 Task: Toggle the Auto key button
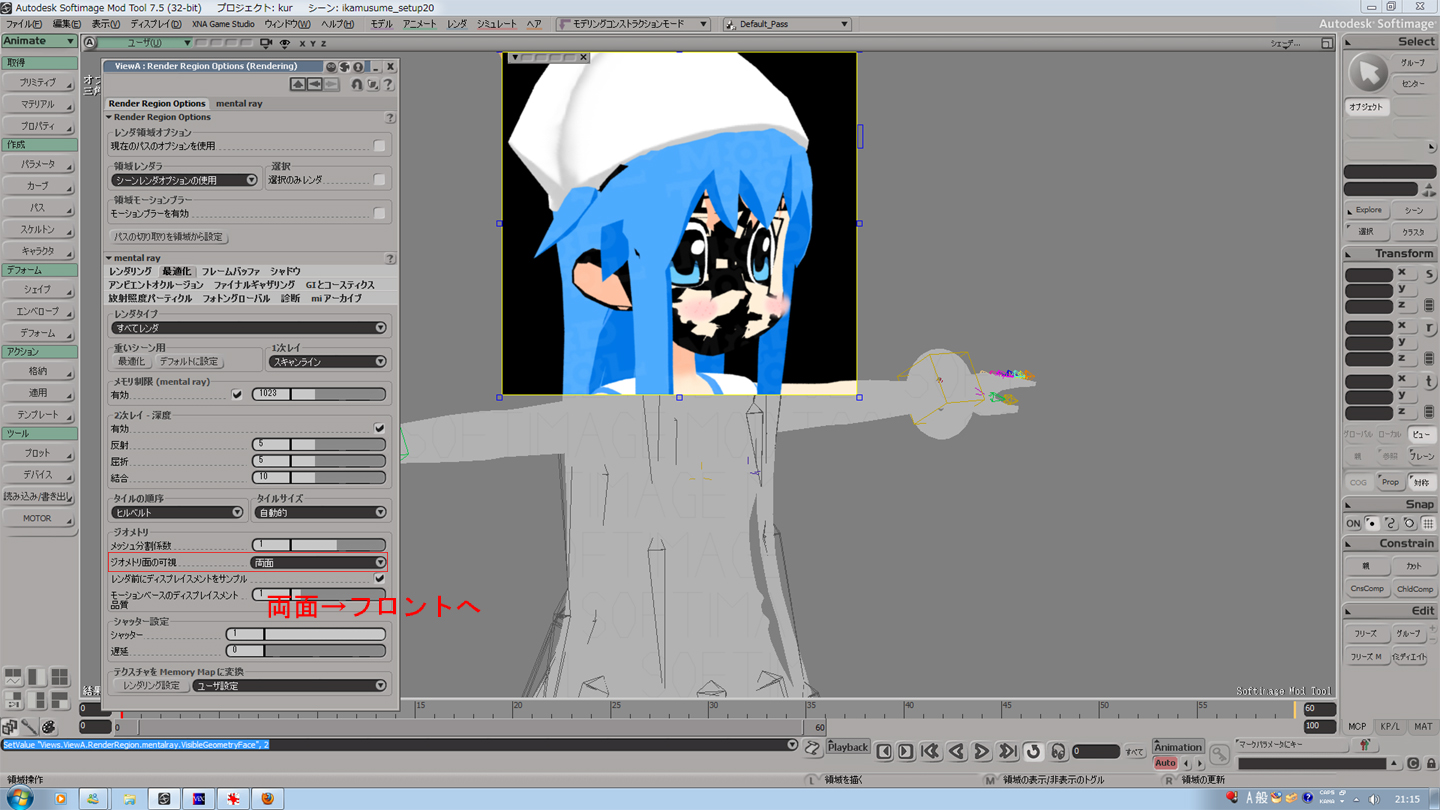pyautogui.click(x=1165, y=763)
